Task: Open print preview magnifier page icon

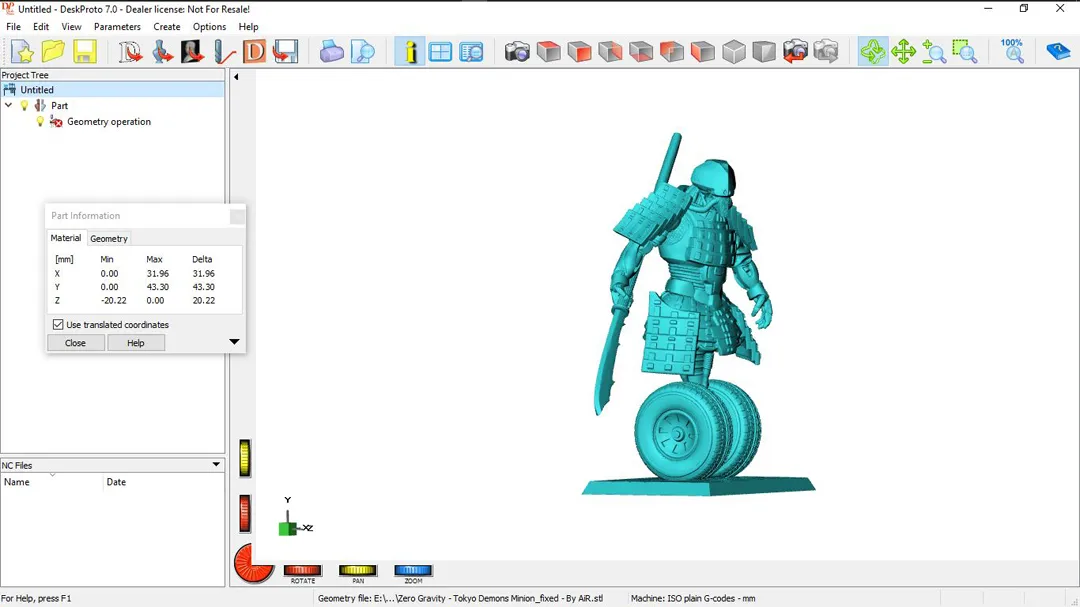Action: coord(362,52)
